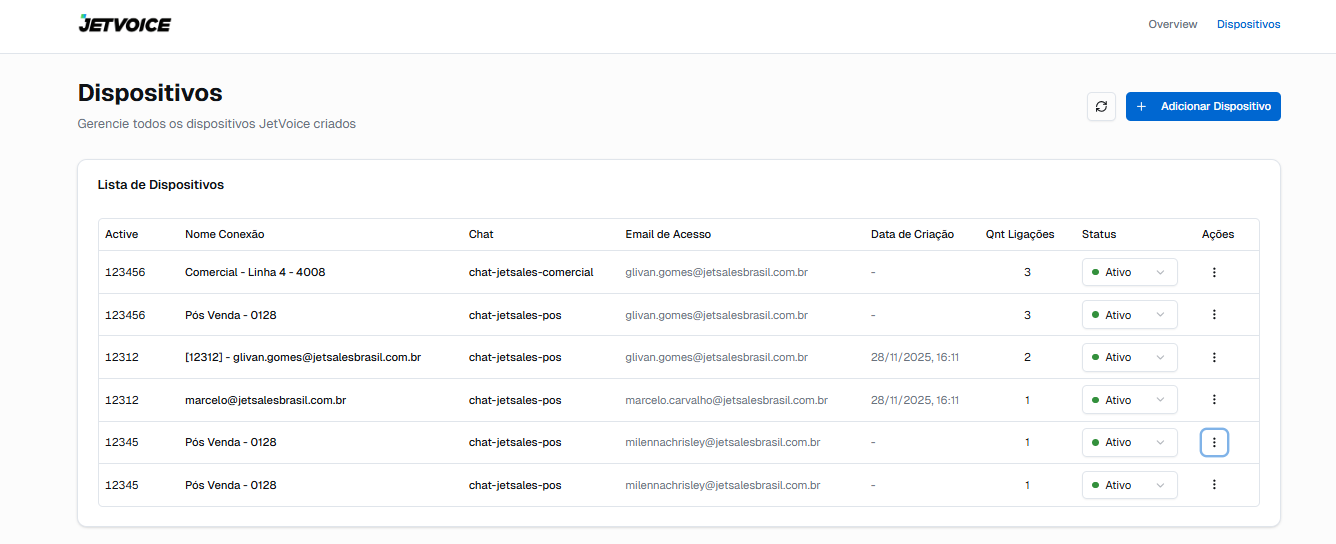This screenshot has width=1336, height=544.
Task: Click the marcelo.carvalho@jetsalesbrasil.com.br email
Action: [726, 400]
